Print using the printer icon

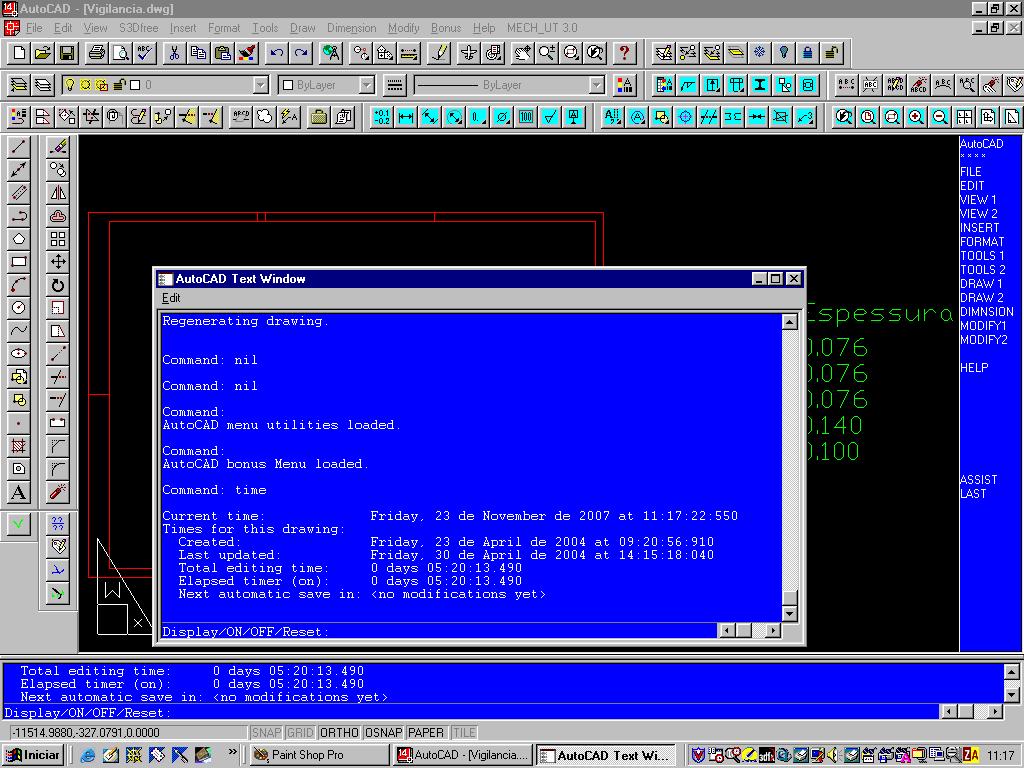point(97,53)
